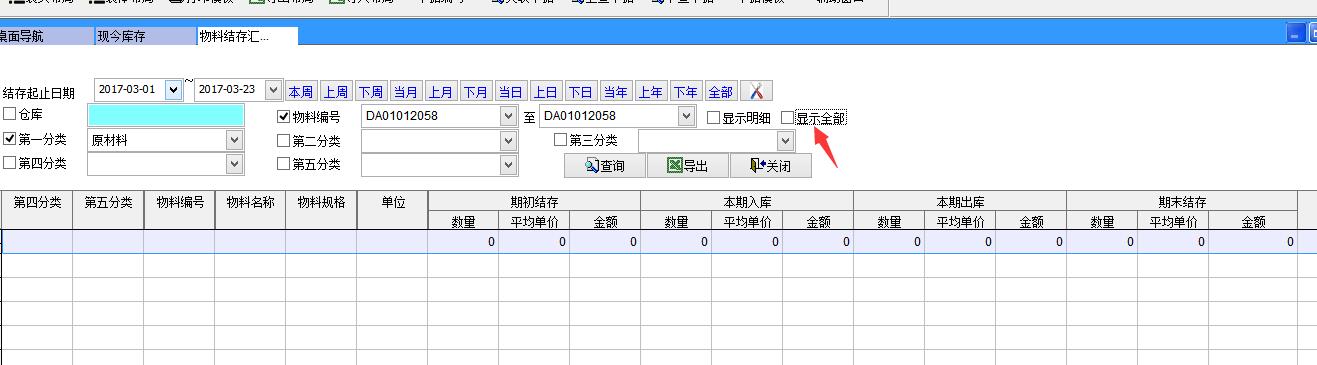Tick the 仓库 checkbox
1317x365 pixels.
click(x=10, y=114)
